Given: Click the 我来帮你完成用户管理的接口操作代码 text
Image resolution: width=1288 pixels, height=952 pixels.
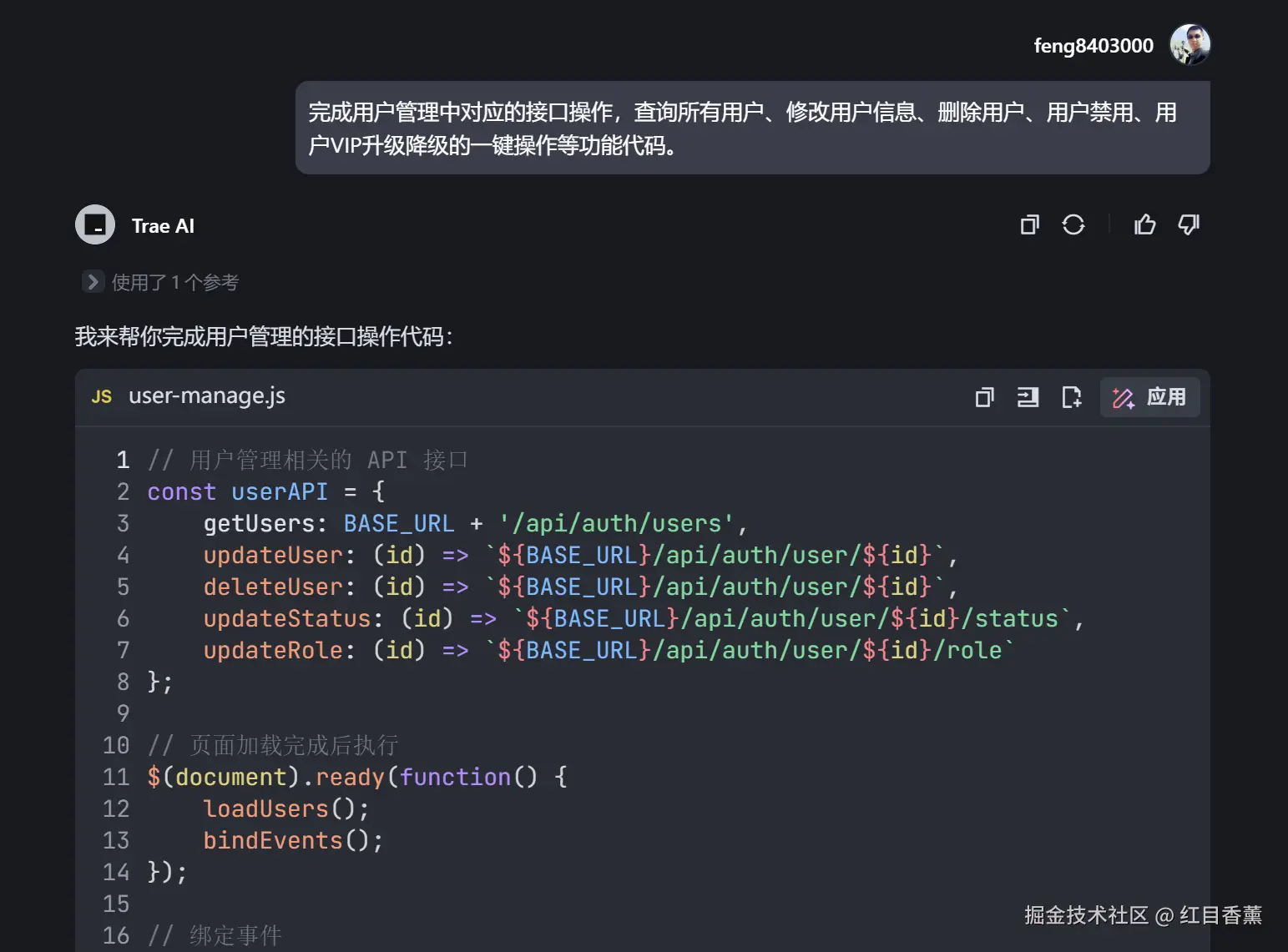Looking at the screenshot, I should tap(264, 336).
